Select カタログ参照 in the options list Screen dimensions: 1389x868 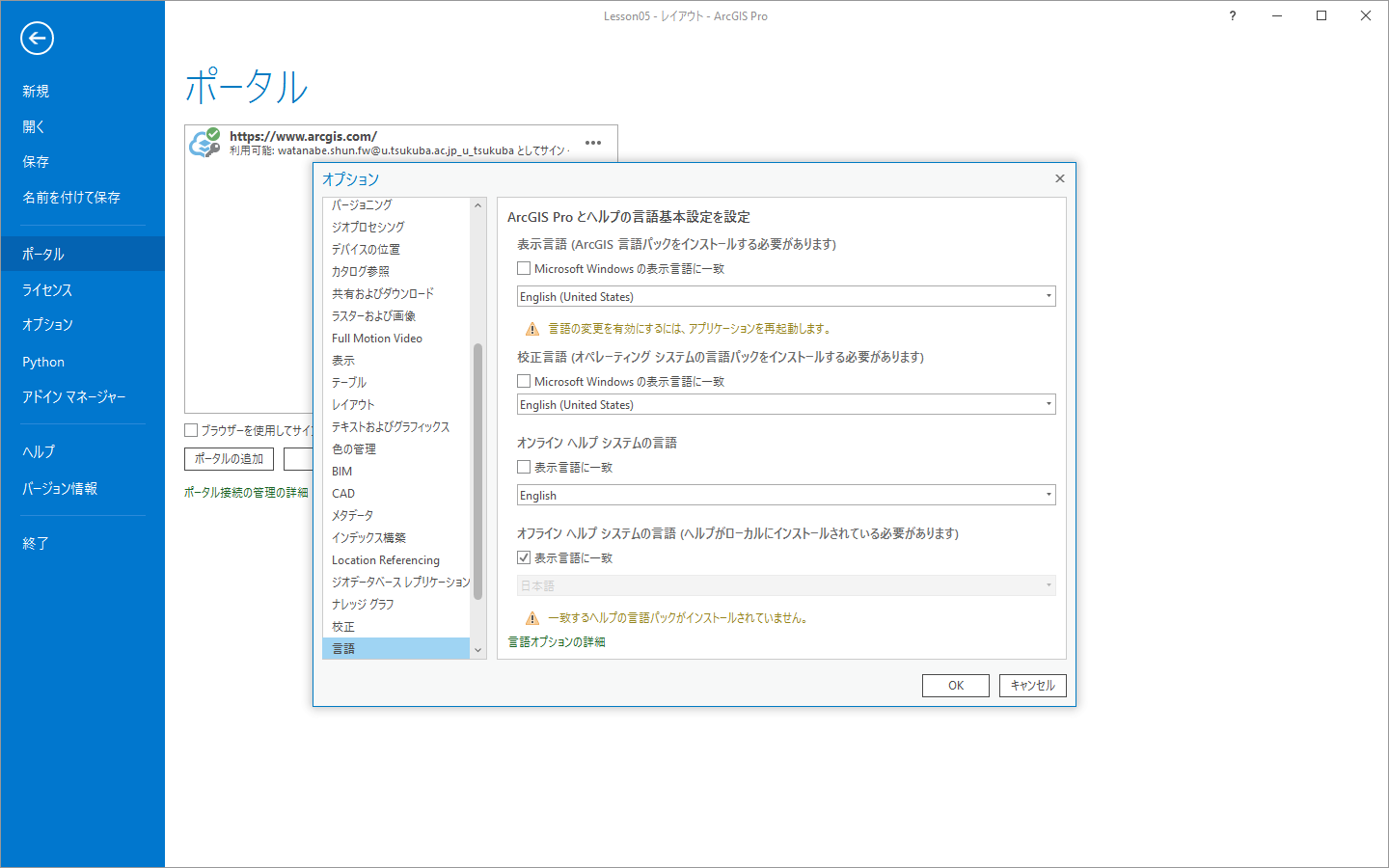396,271
